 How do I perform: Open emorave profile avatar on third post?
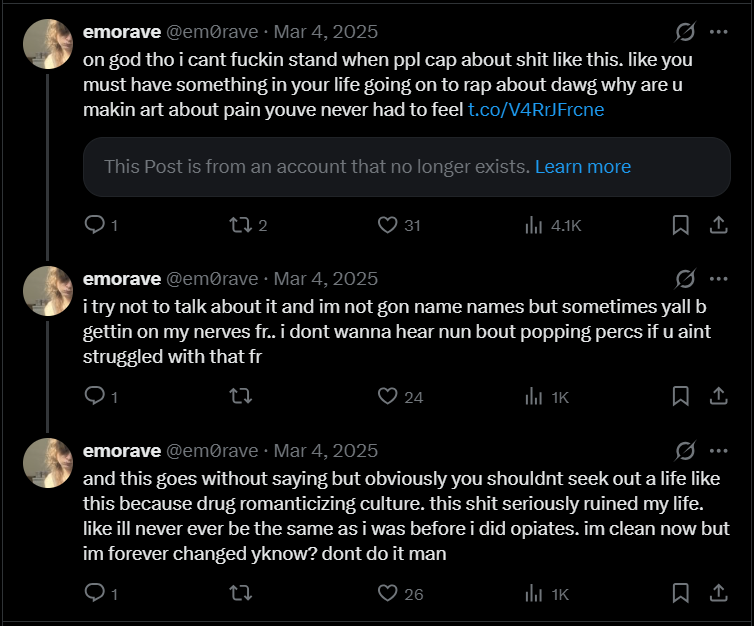(47, 463)
